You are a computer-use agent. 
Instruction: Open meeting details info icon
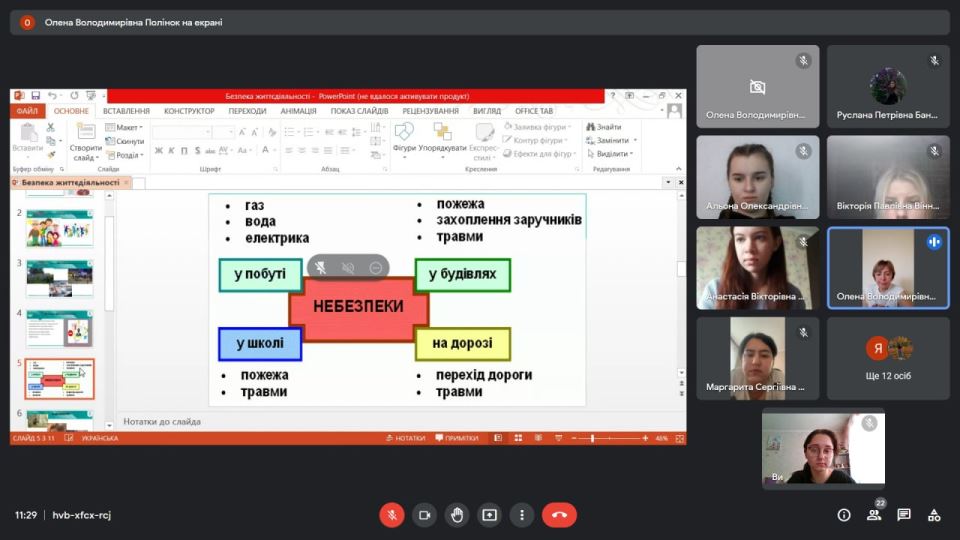pyautogui.click(x=844, y=515)
